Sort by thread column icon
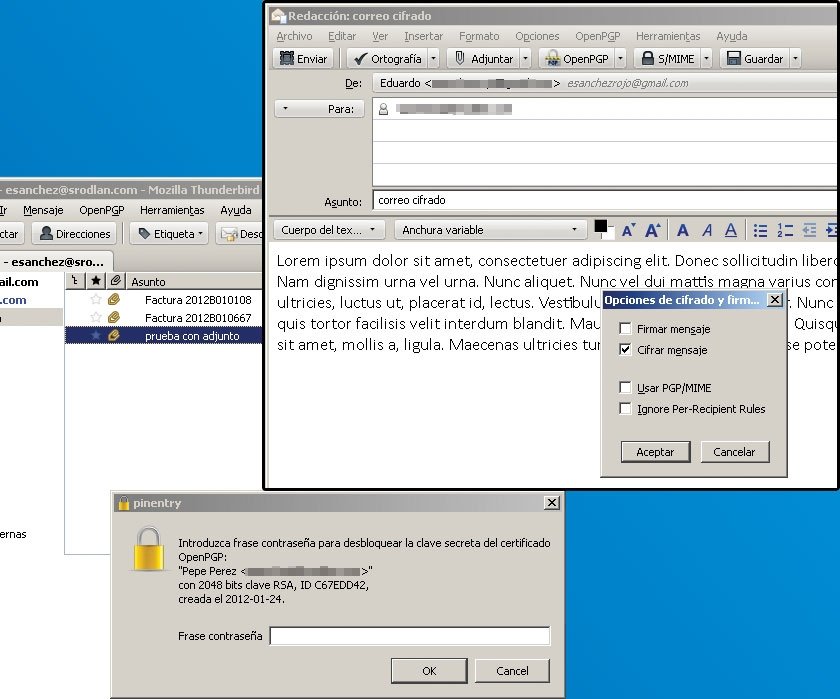Image resolution: width=840 pixels, height=699 pixels. pos(74,281)
